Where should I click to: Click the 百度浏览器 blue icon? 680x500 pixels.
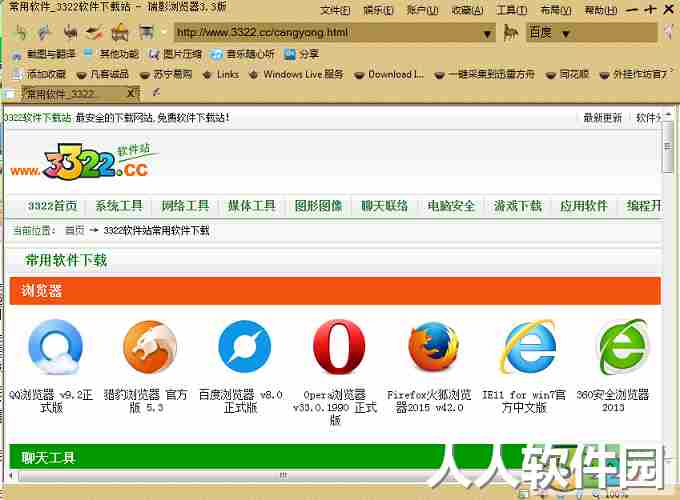tap(245, 346)
